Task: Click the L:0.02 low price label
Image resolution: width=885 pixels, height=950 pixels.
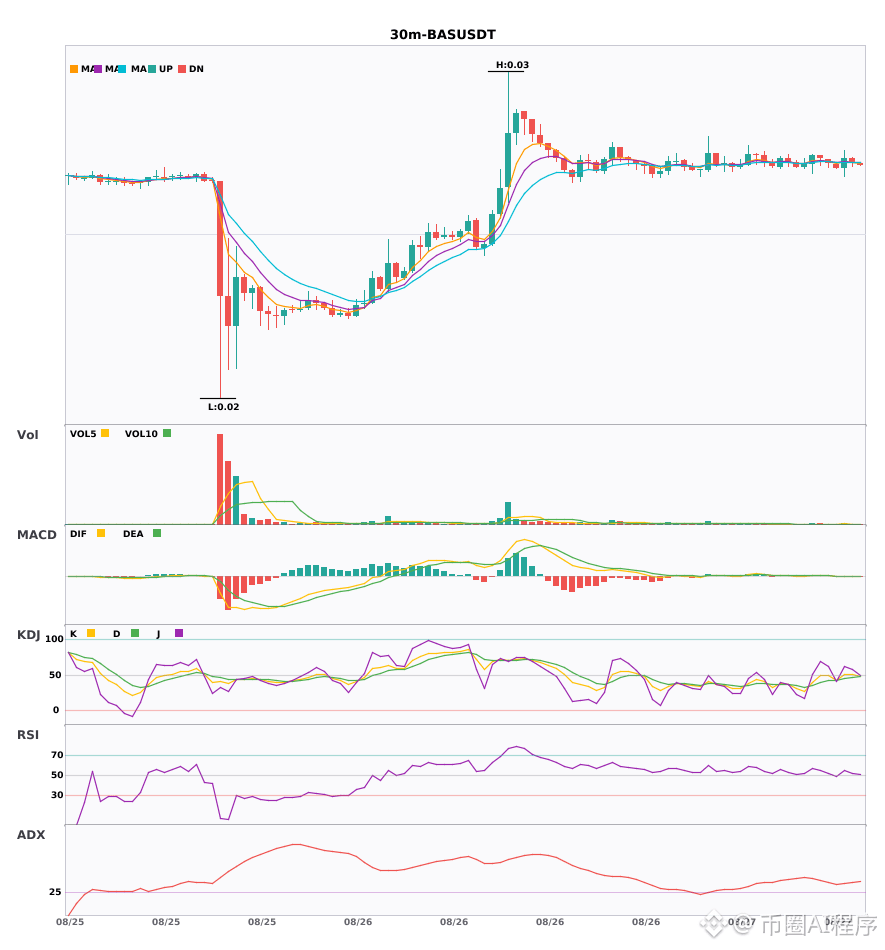Action: click(x=224, y=407)
